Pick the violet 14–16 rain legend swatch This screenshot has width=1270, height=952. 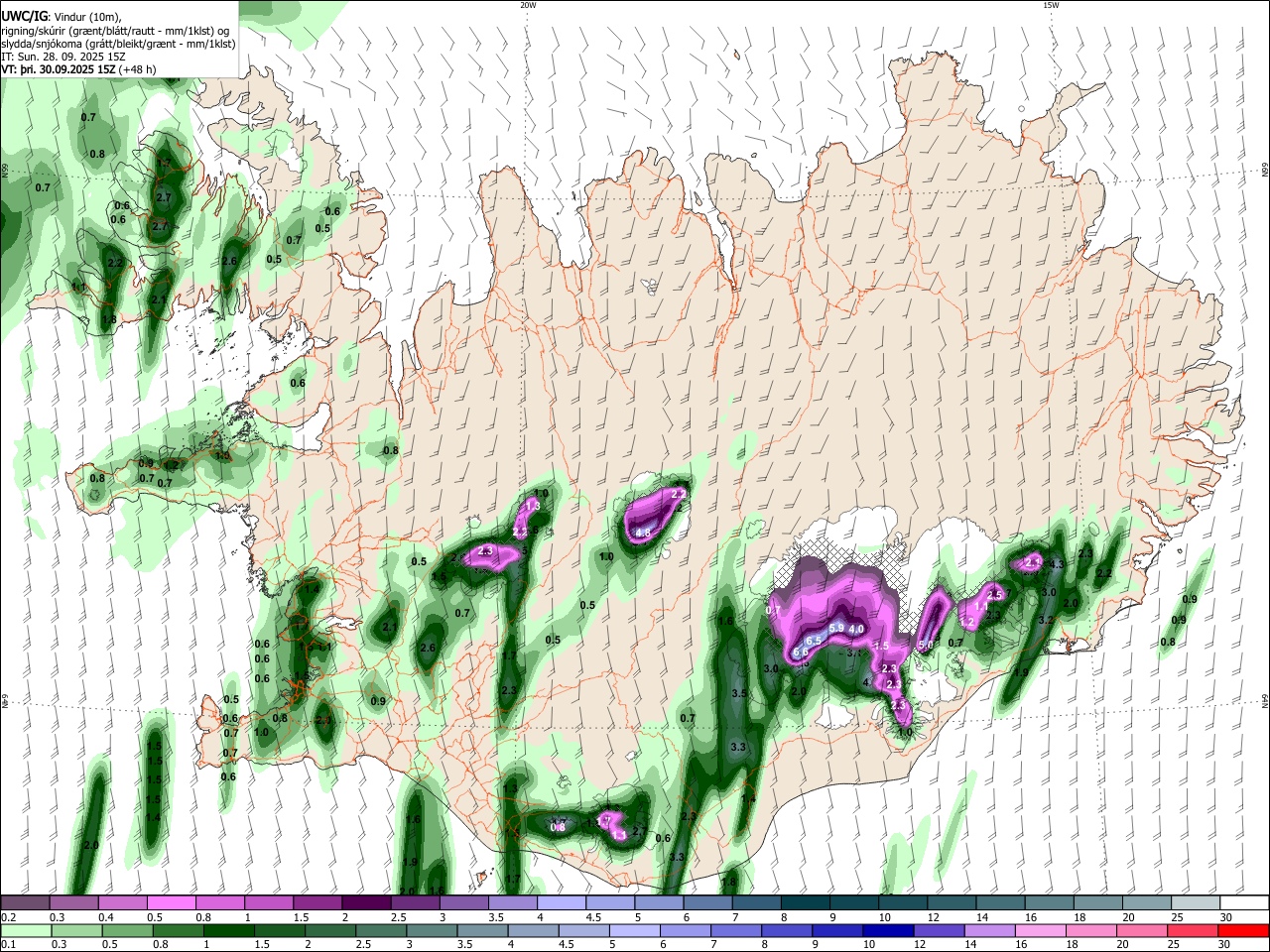(988, 930)
